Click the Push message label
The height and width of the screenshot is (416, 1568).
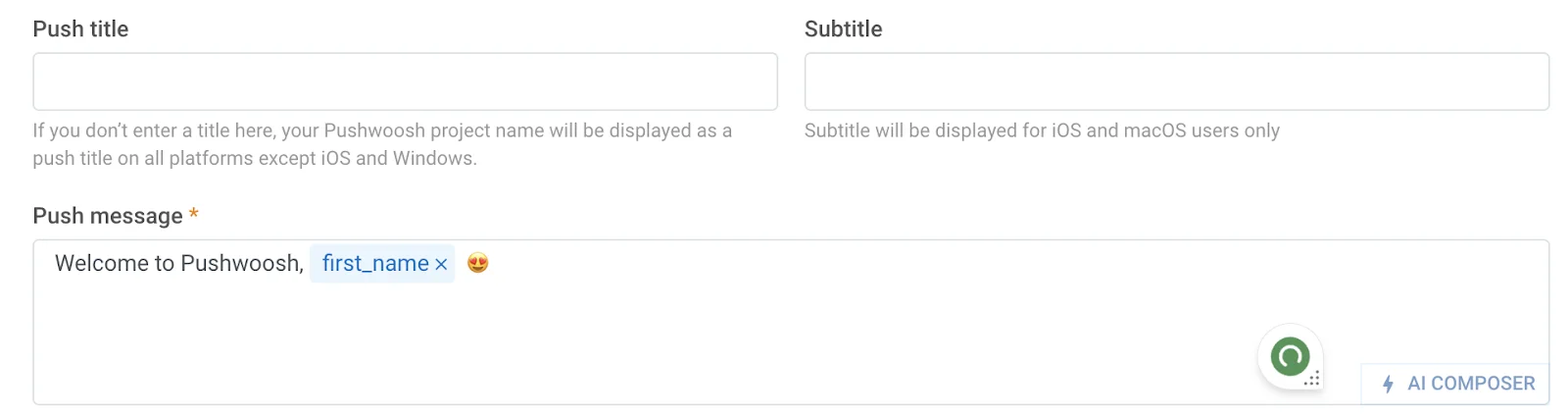(108, 216)
